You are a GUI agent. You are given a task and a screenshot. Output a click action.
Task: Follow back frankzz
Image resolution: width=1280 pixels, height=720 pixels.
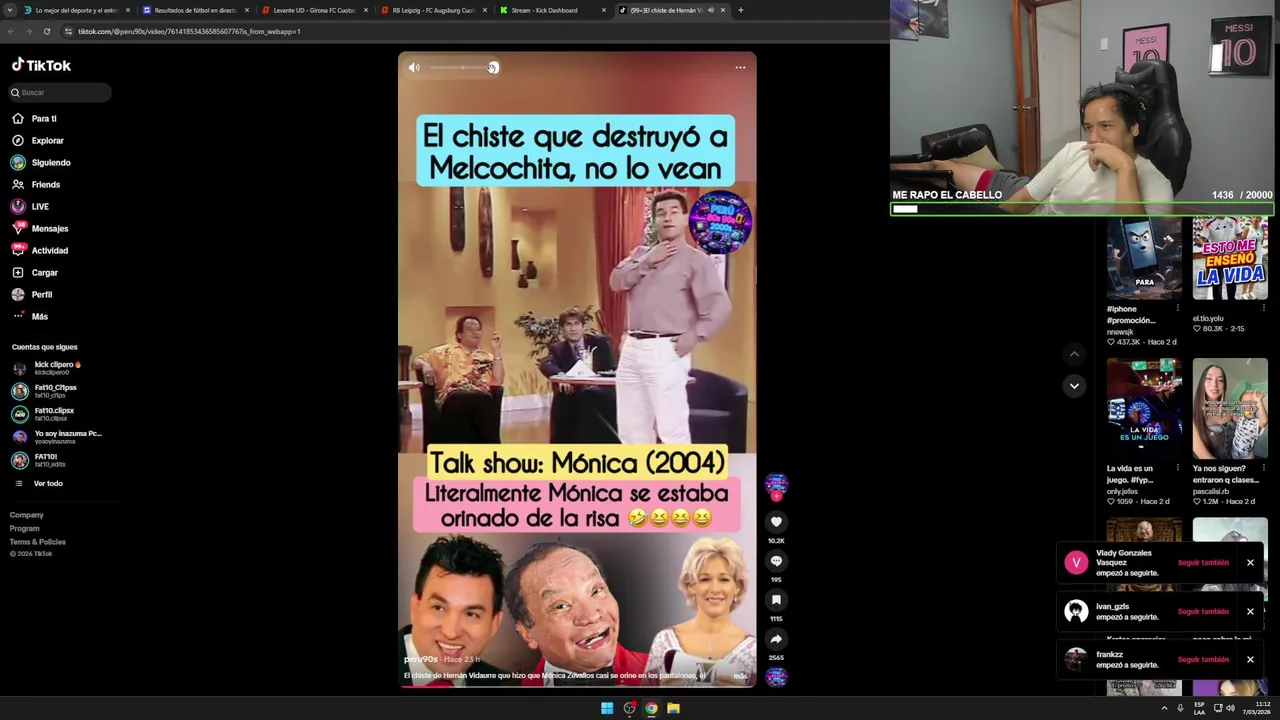(x=1203, y=659)
